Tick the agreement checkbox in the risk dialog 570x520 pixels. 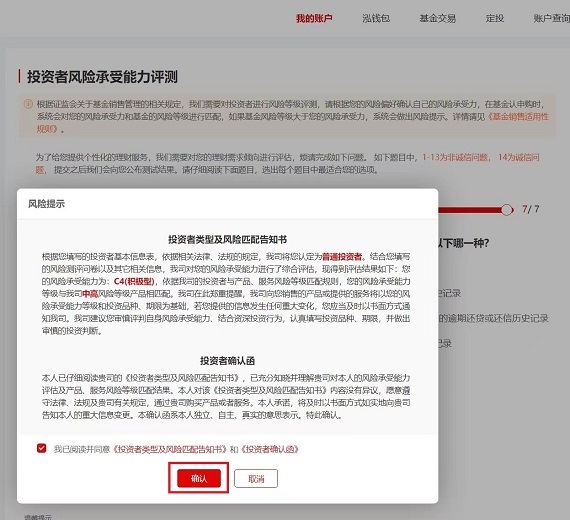click(41, 448)
